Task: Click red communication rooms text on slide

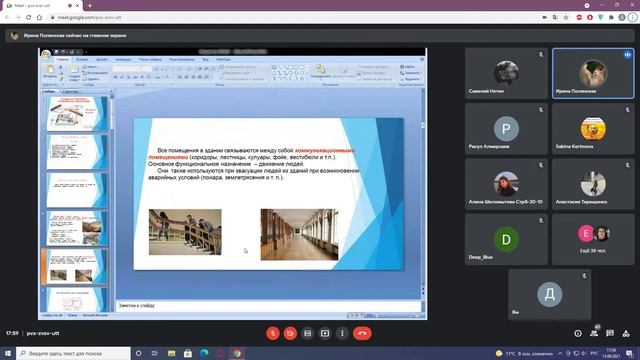Action: click(251, 154)
